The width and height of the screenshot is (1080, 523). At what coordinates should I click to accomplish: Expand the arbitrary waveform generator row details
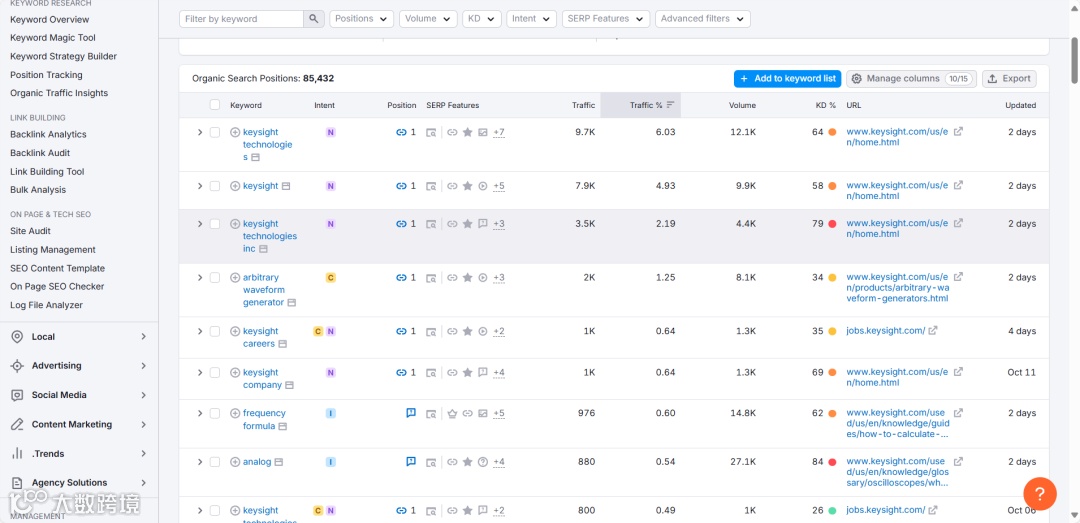pos(200,278)
